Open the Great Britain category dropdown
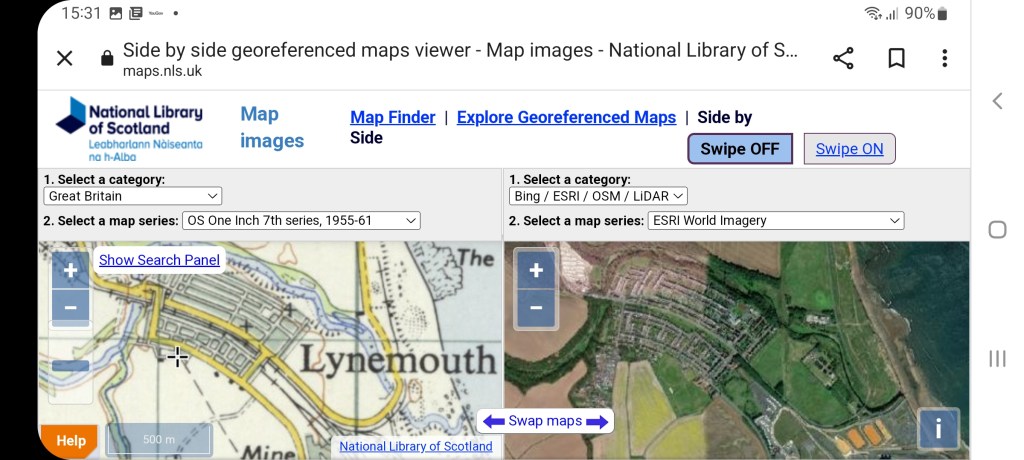1024x460 pixels. [x=133, y=196]
